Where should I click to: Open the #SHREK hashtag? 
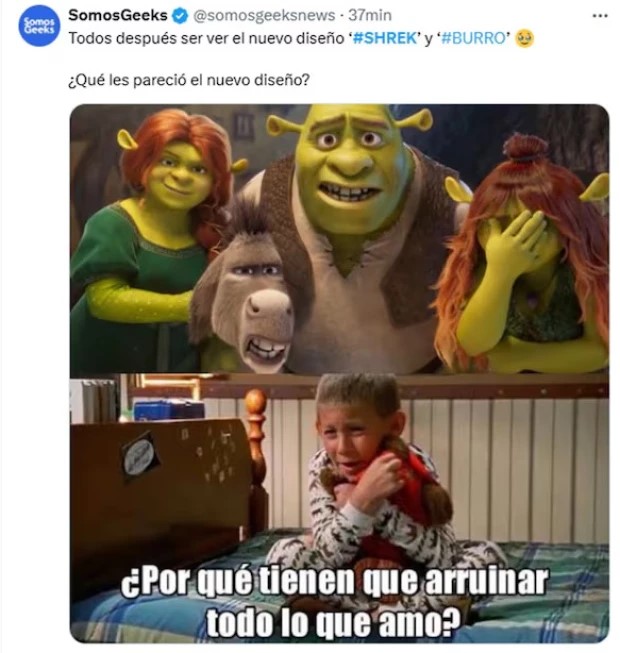click(385, 38)
